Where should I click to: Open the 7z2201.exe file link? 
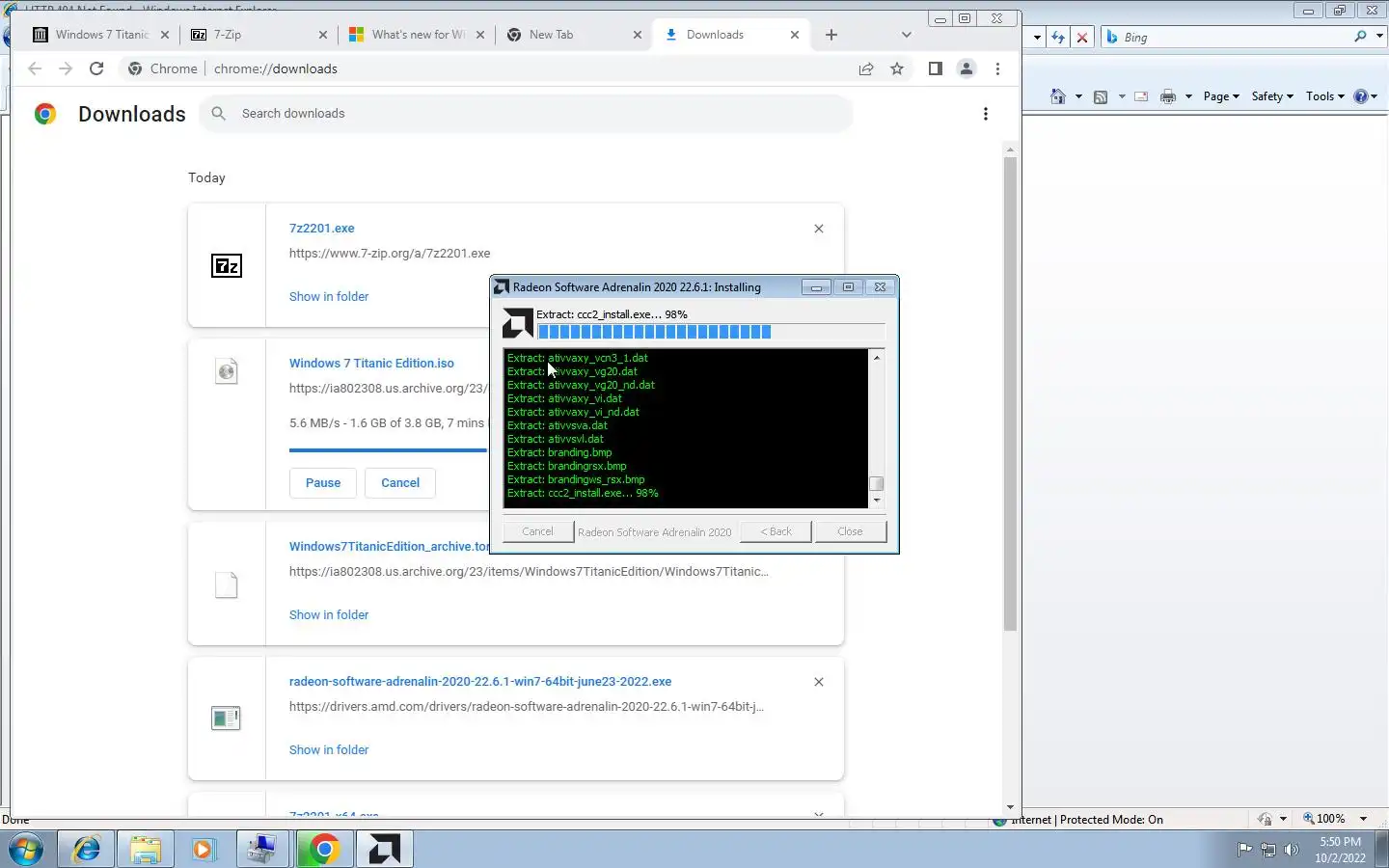click(322, 229)
